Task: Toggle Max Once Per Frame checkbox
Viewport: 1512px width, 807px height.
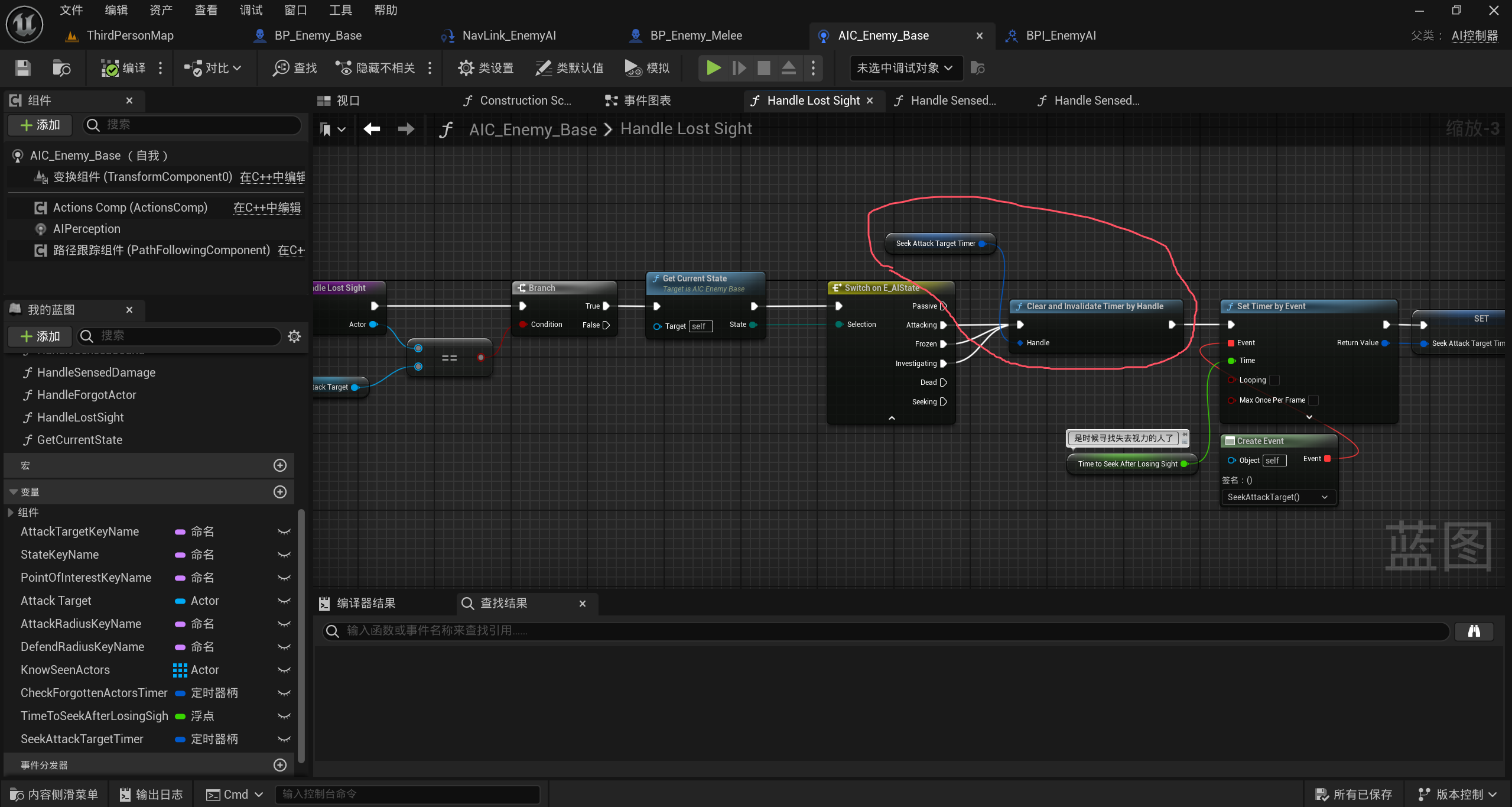Action: pos(1313,400)
